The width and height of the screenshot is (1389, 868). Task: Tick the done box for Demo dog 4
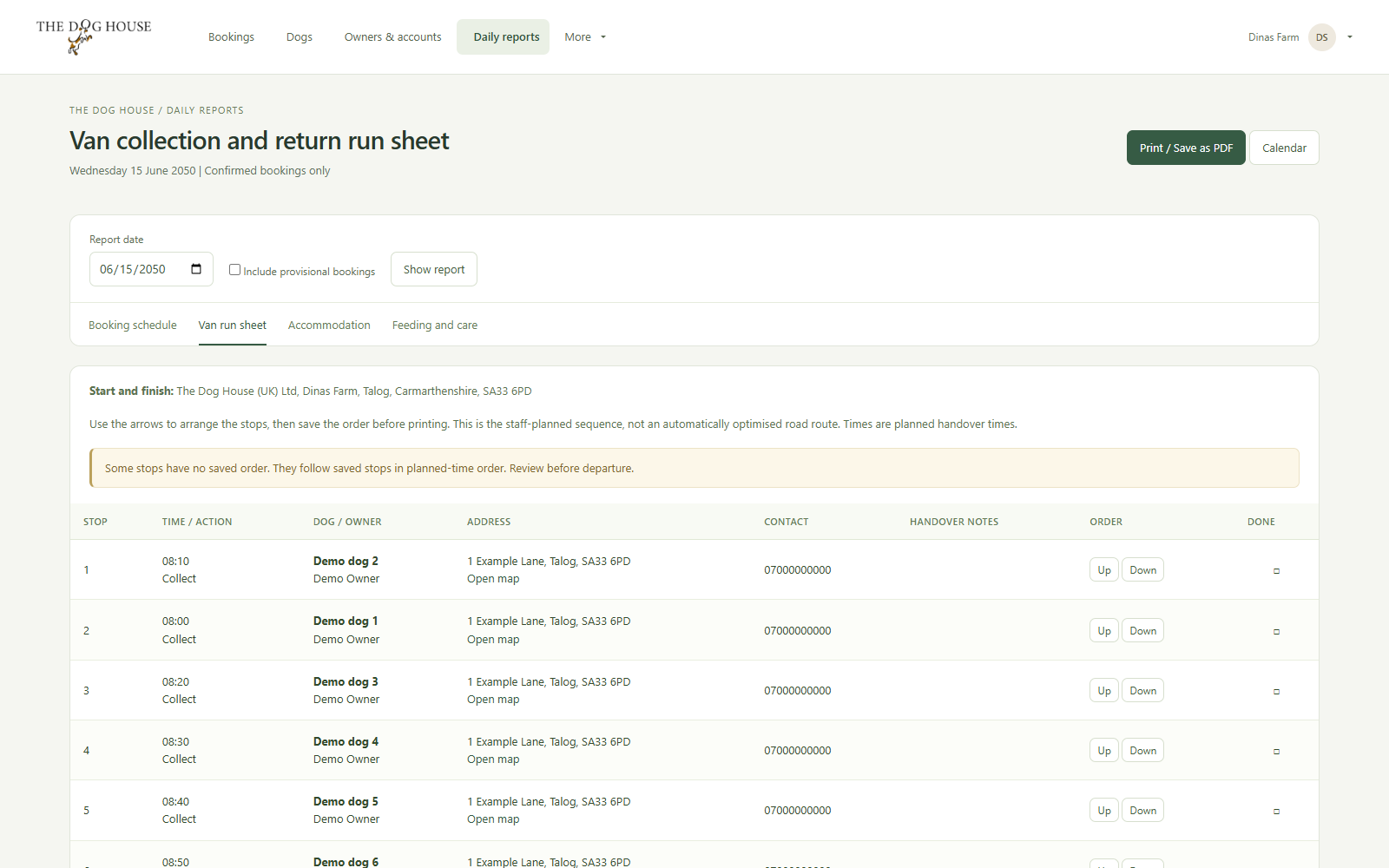pos(1276,752)
